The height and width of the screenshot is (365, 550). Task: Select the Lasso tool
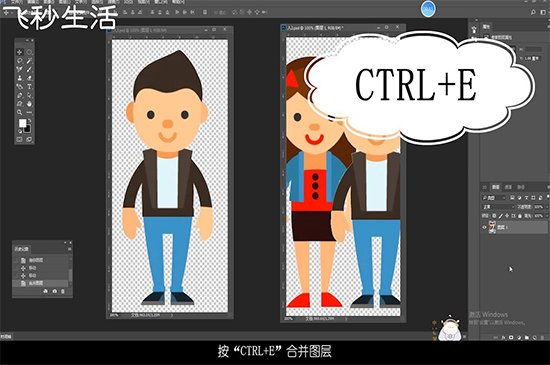pyautogui.click(x=19, y=61)
